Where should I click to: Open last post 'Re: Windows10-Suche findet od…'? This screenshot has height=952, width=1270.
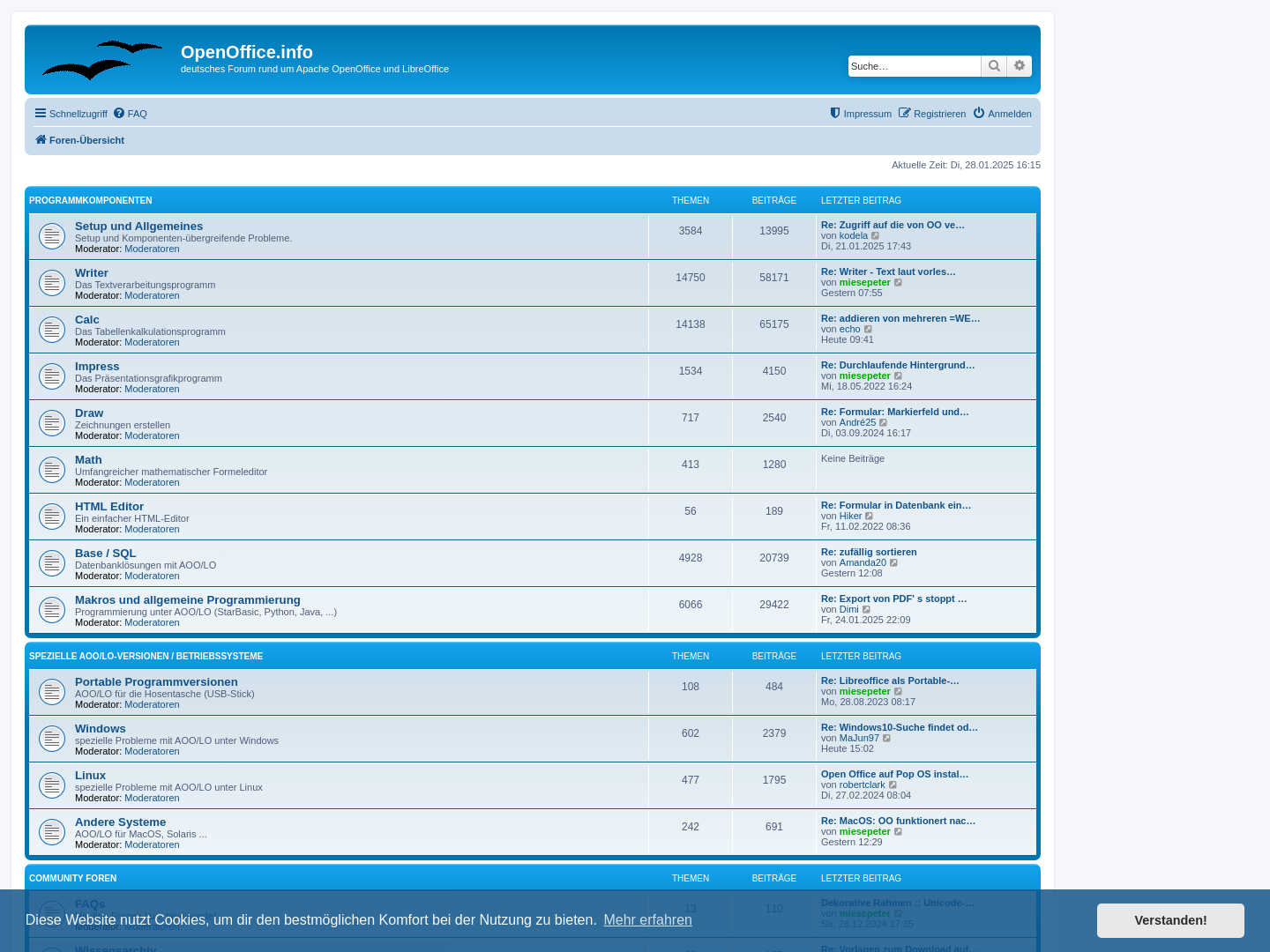click(900, 727)
